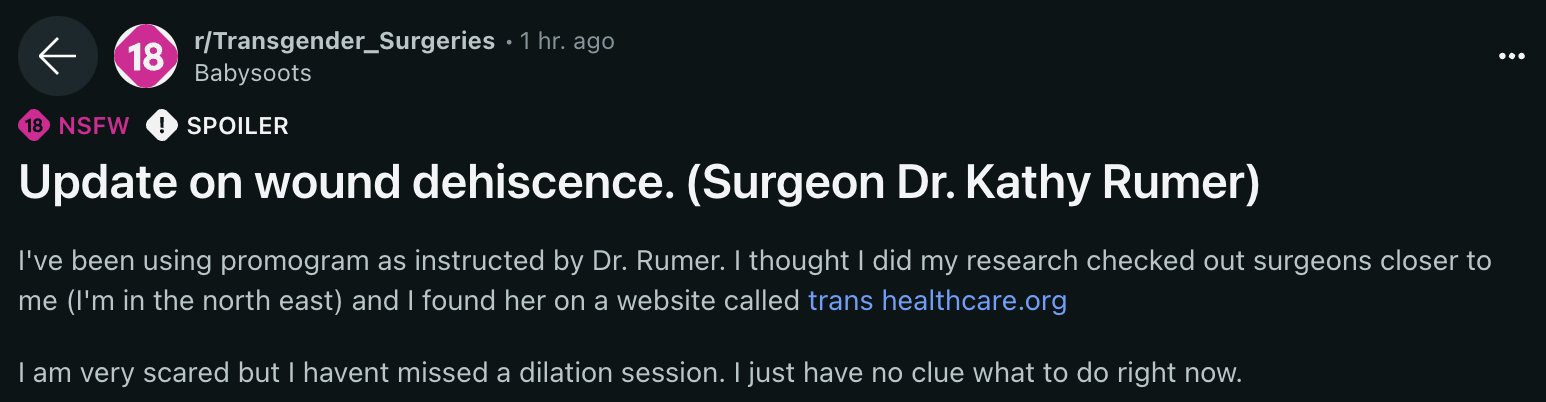This screenshot has height=402, width=1546.
Task: Open the three-dot more options menu
Action: pyautogui.click(x=1512, y=56)
